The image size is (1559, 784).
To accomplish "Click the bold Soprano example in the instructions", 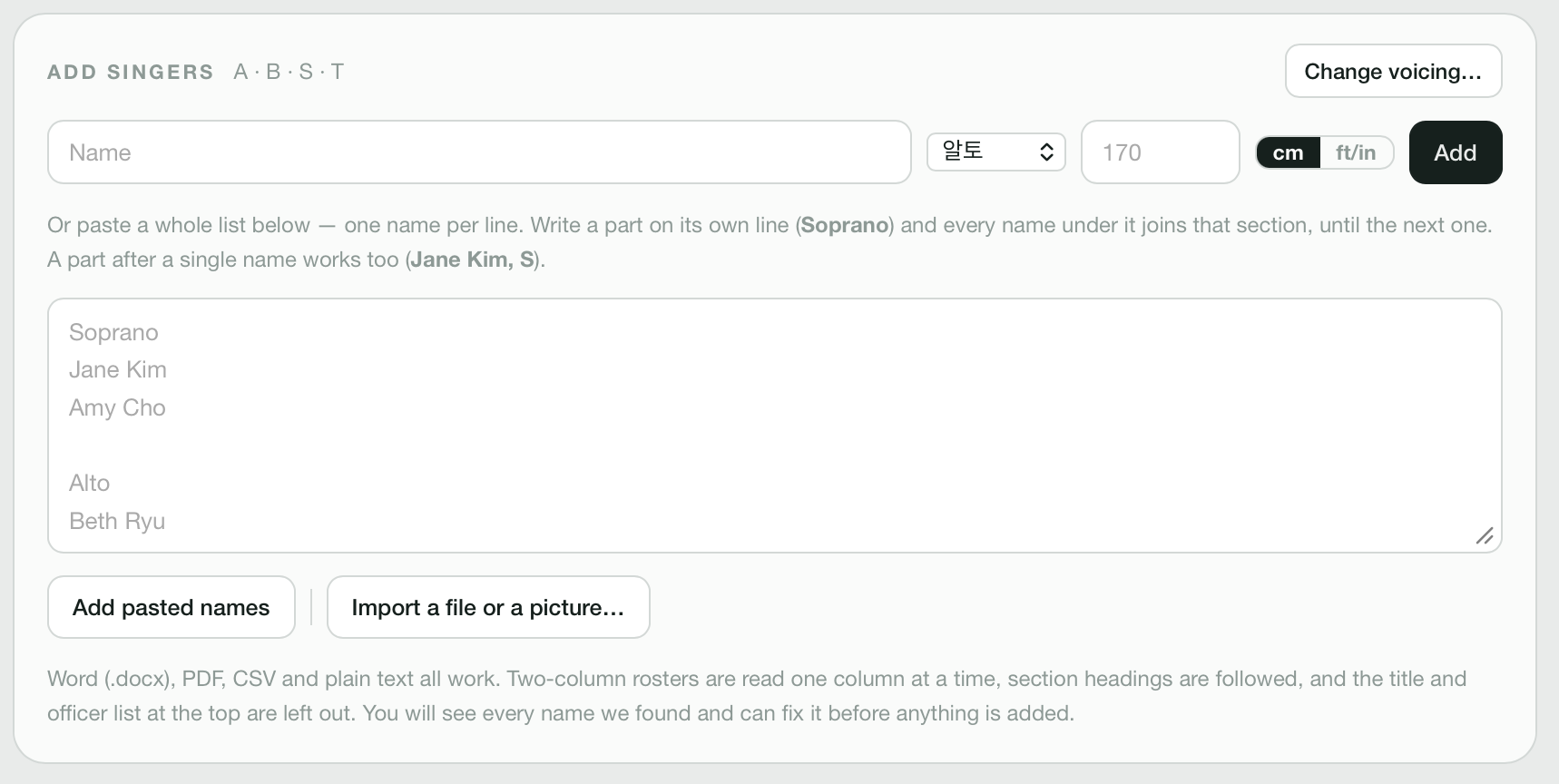I will pos(845,225).
